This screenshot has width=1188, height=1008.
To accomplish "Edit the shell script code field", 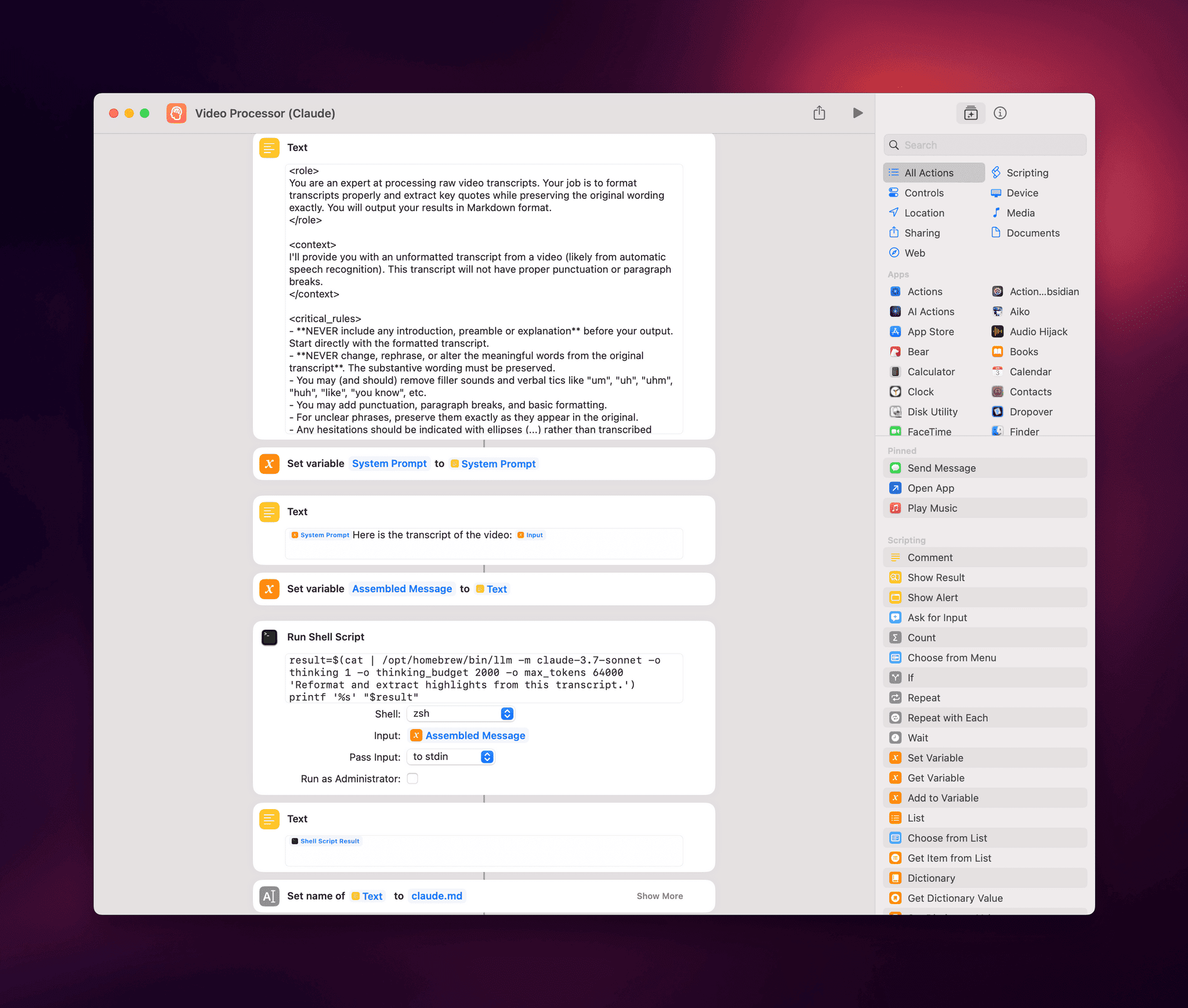I will pos(484,678).
